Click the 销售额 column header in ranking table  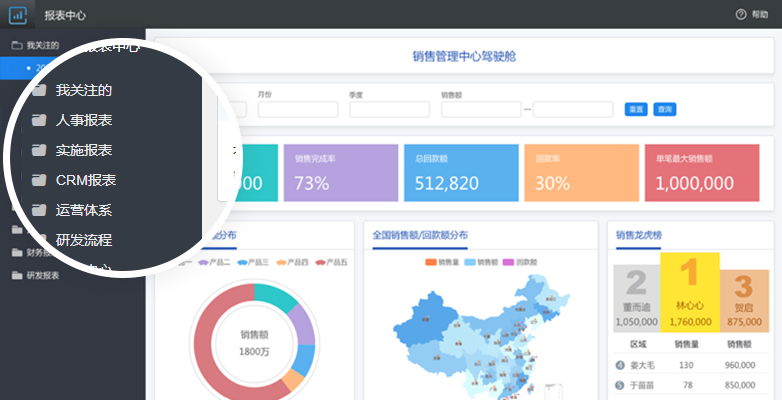(x=740, y=344)
